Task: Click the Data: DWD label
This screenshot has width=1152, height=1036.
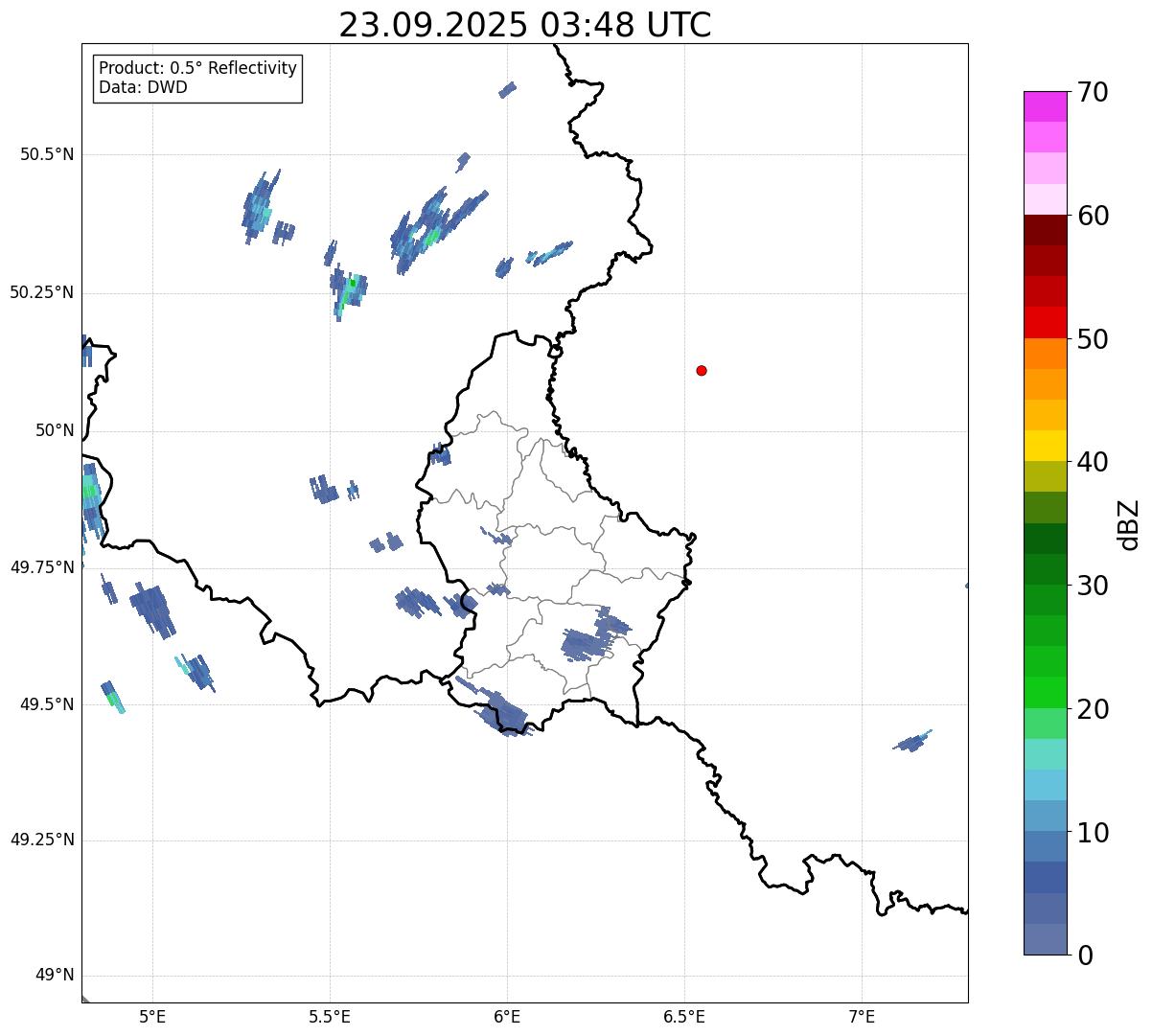Action: point(143,87)
